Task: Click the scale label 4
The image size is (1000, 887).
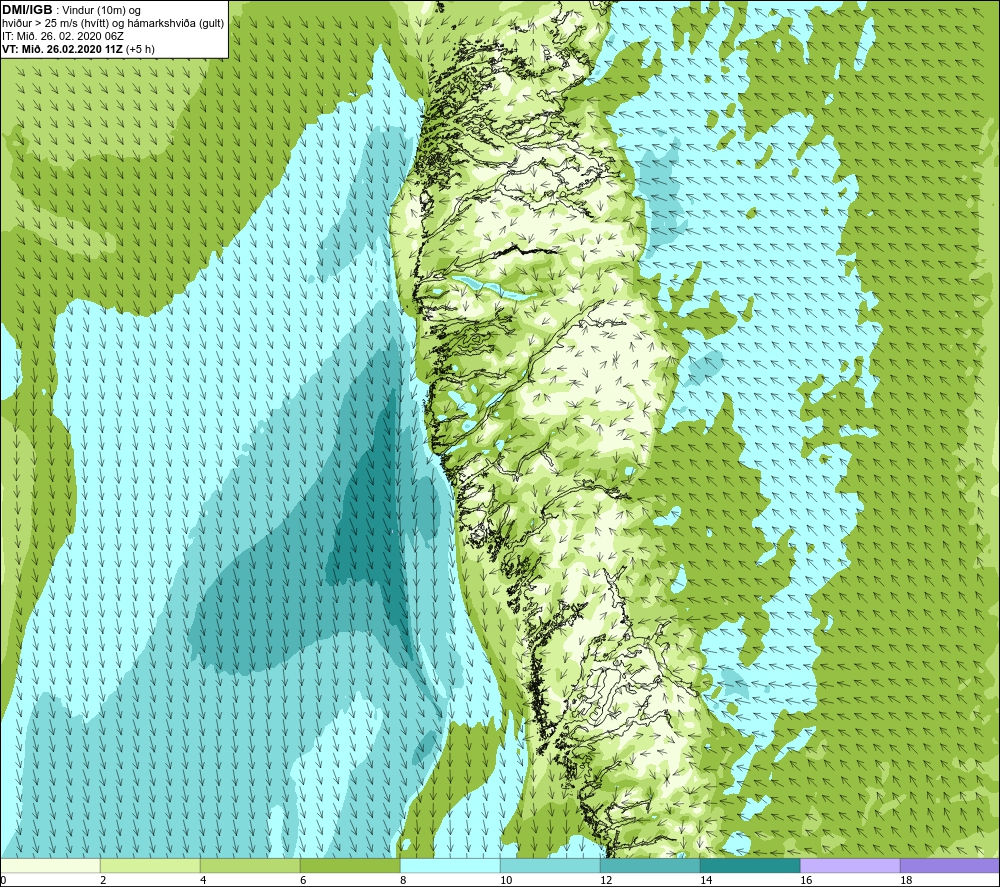Action: click(x=203, y=881)
